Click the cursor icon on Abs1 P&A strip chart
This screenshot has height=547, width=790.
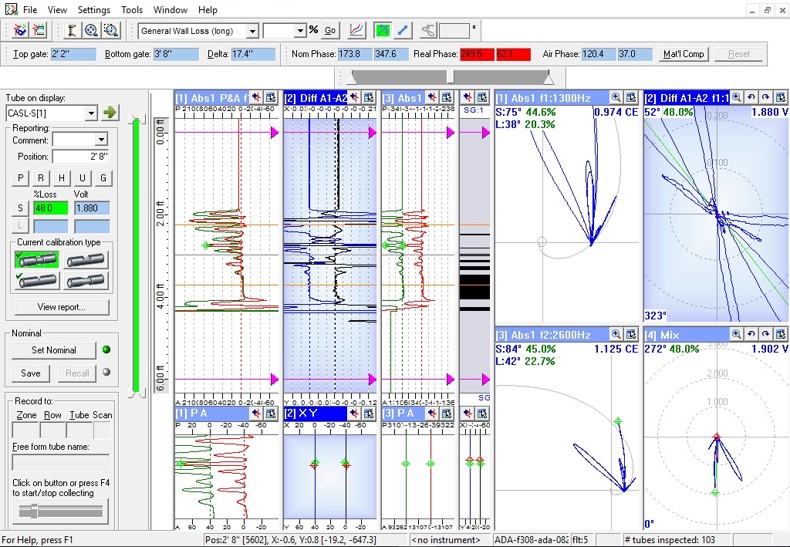pyautogui.click(x=256, y=97)
